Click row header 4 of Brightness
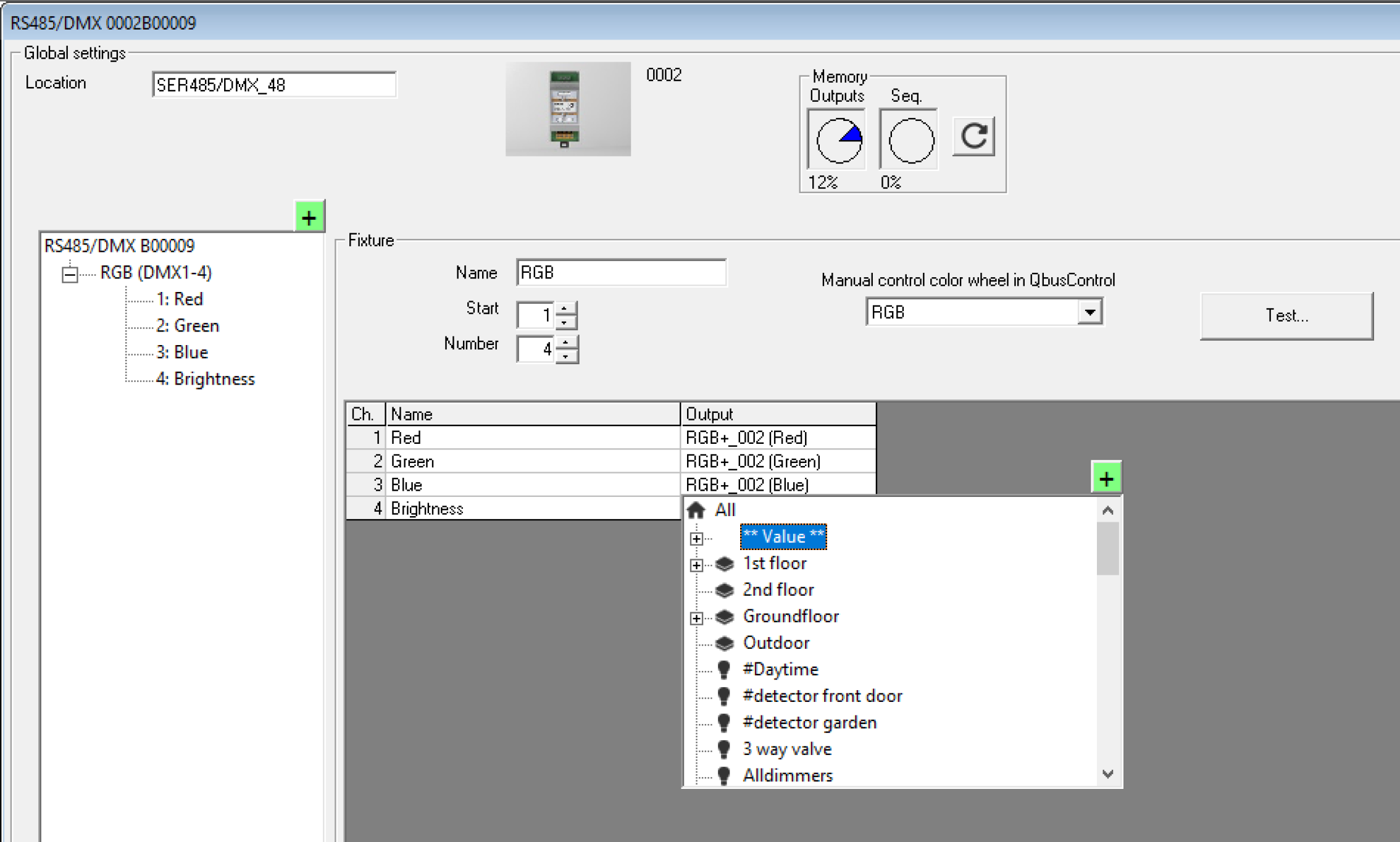 tap(366, 508)
